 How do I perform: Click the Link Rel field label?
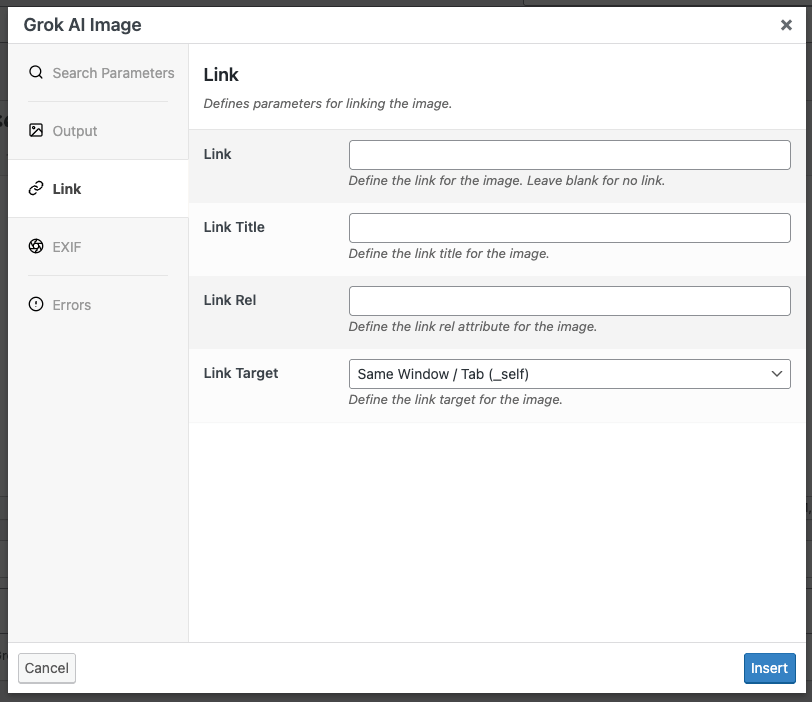pyautogui.click(x=230, y=300)
